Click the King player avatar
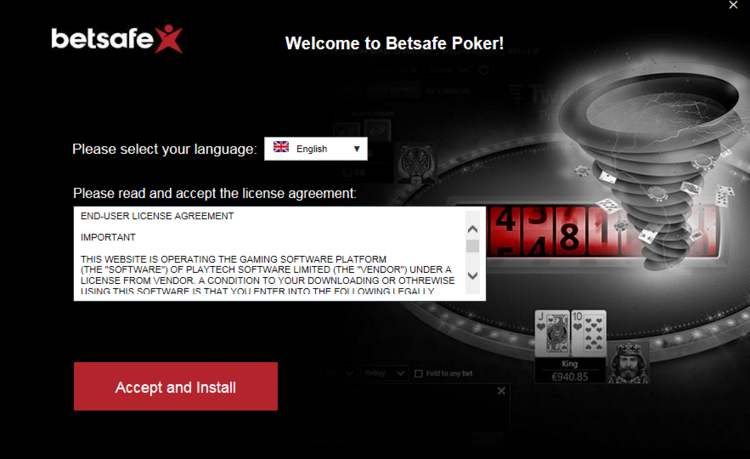The image size is (750, 459). click(x=628, y=363)
